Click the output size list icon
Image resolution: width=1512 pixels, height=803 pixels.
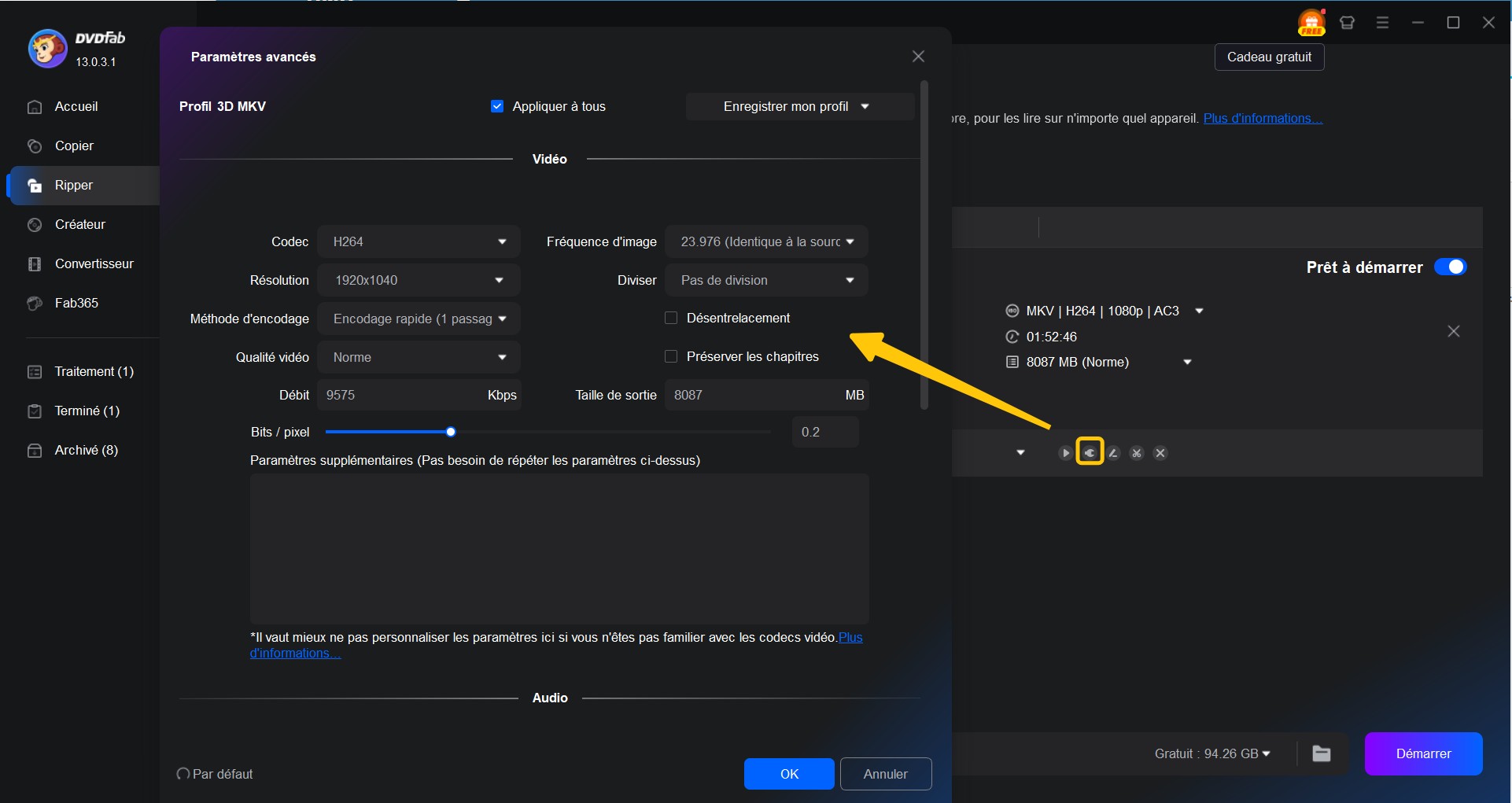point(1012,362)
